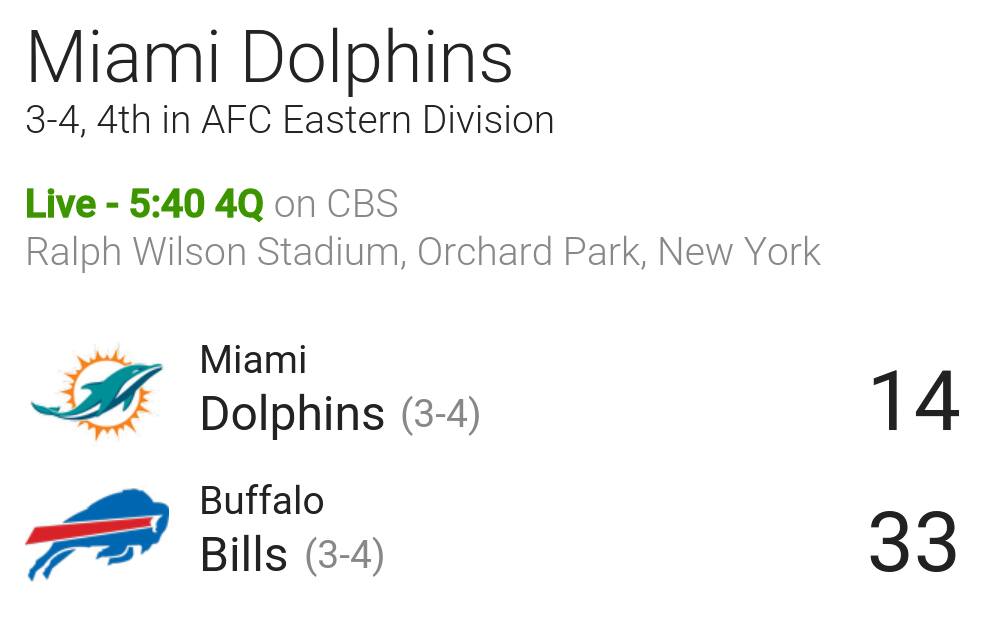991x627 pixels.
Task: Open Ralph Wilson Stadium location text
Action: tap(214, 252)
